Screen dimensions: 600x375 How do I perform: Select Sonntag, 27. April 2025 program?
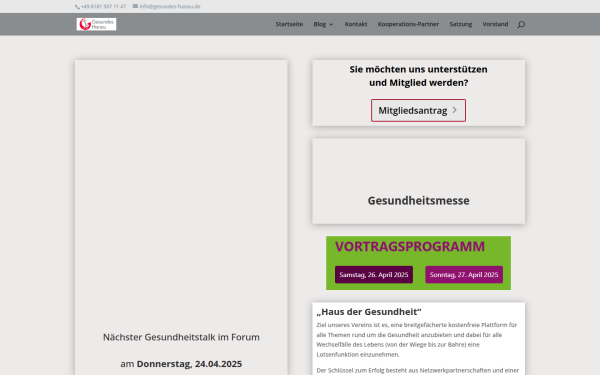pos(464,275)
